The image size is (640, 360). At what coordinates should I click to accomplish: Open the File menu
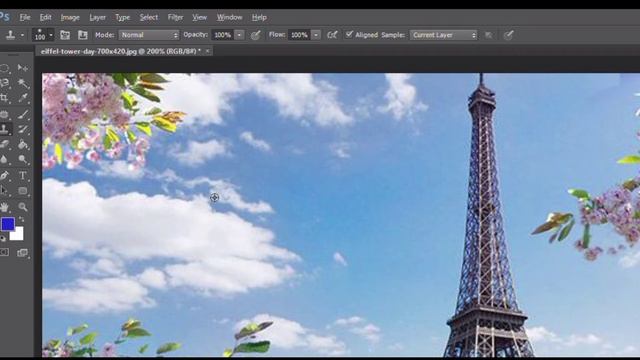pyautogui.click(x=25, y=18)
